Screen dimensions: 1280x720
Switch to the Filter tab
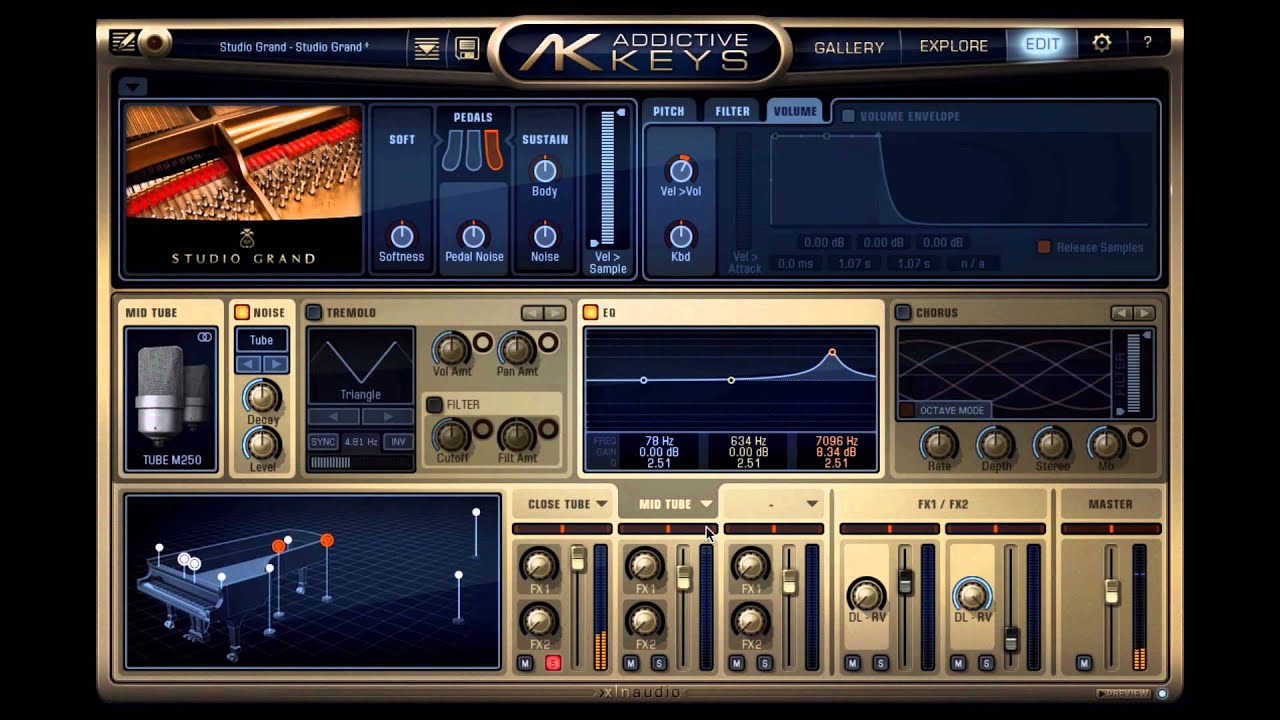(732, 111)
